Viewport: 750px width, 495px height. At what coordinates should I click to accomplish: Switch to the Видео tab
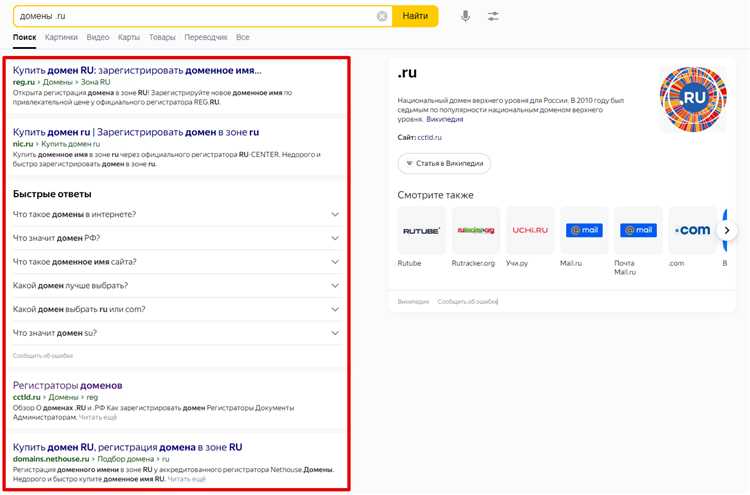coord(98,37)
